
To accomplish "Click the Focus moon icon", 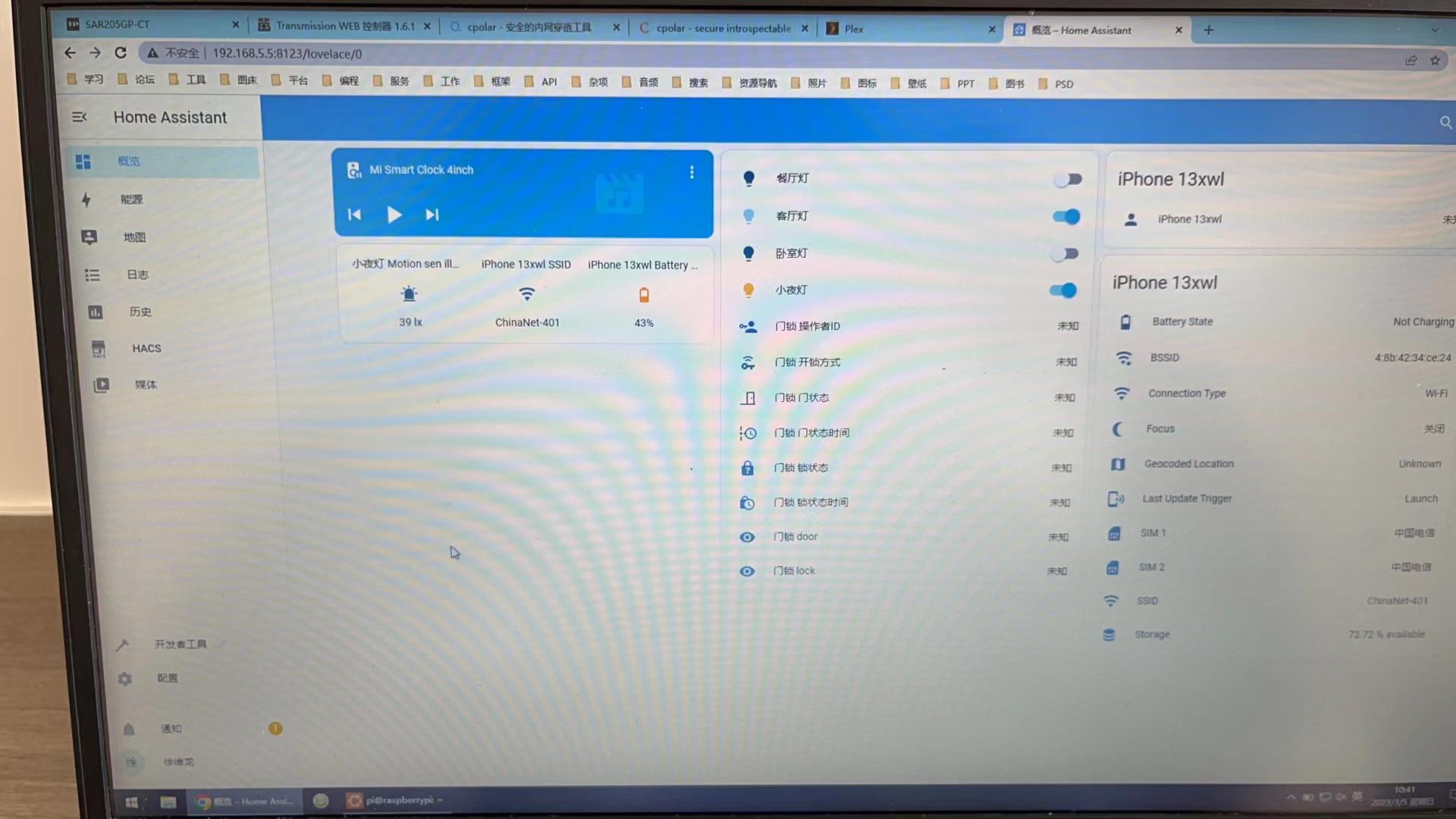I will (1119, 429).
